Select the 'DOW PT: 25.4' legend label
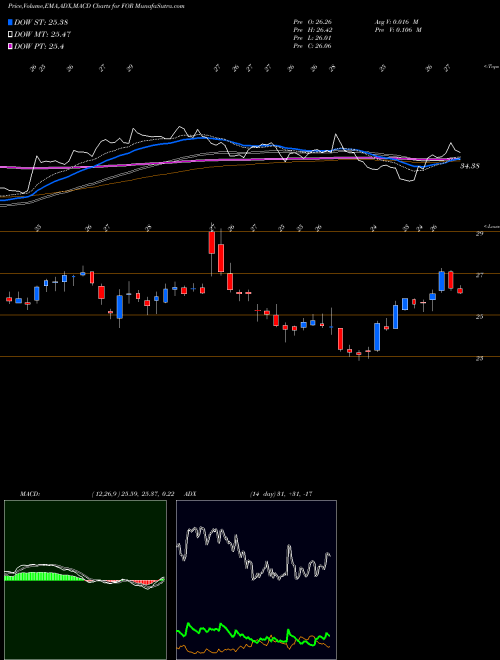Image resolution: width=500 pixels, height=660 pixels. click(x=39, y=47)
